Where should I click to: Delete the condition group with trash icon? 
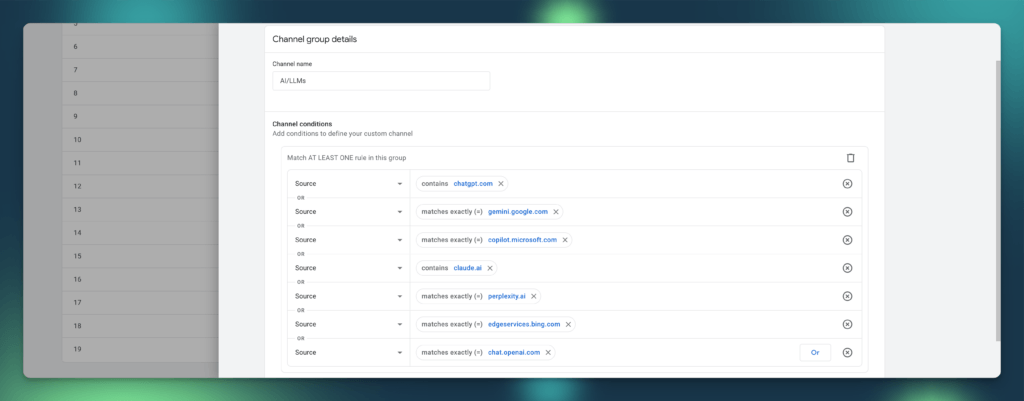pos(850,158)
